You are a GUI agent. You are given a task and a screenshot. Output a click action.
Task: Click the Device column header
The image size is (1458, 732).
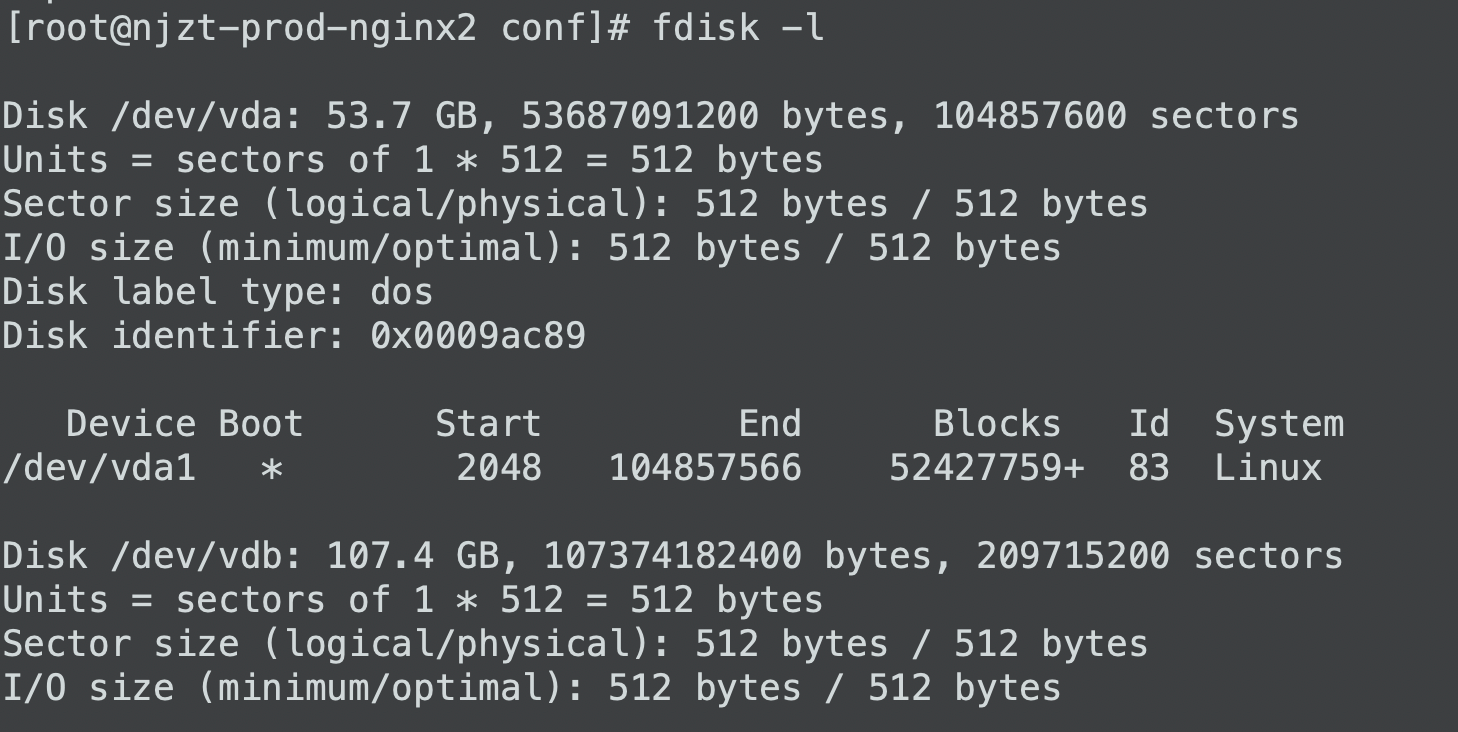pos(131,424)
